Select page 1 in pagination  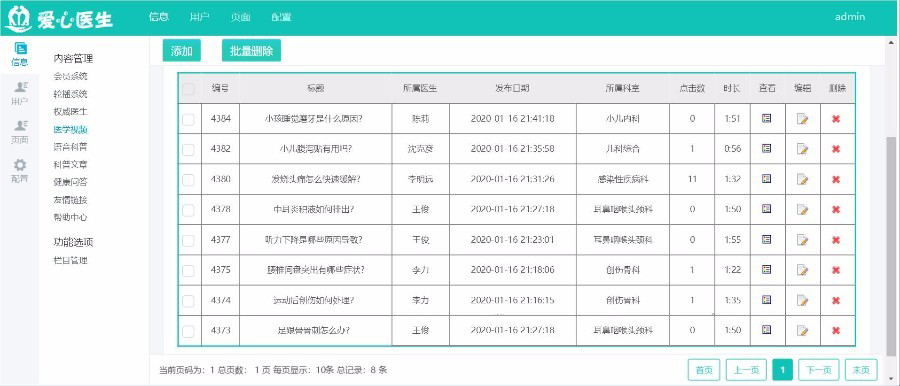click(783, 370)
